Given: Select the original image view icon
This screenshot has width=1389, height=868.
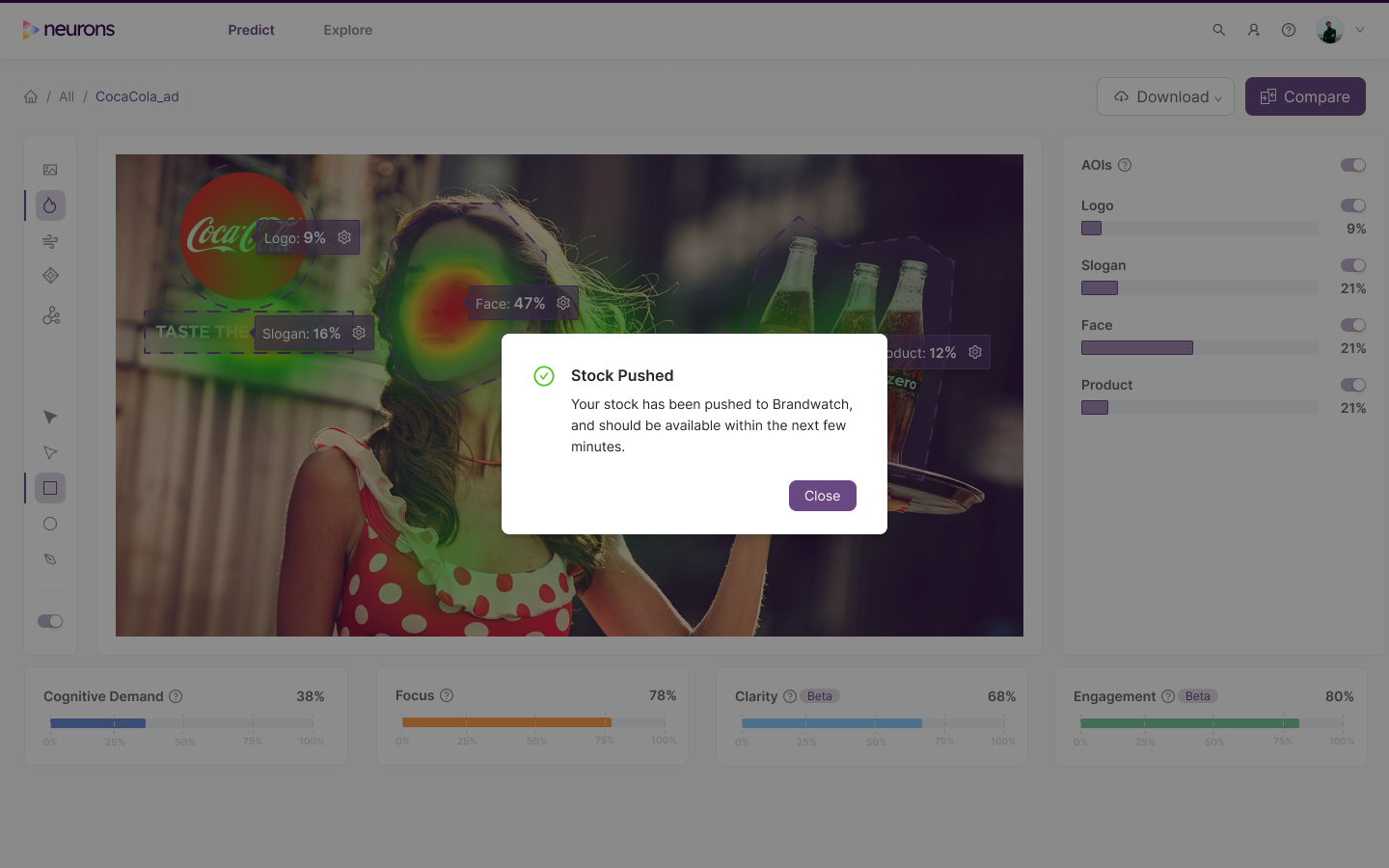Looking at the screenshot, I should click(50, 170).
